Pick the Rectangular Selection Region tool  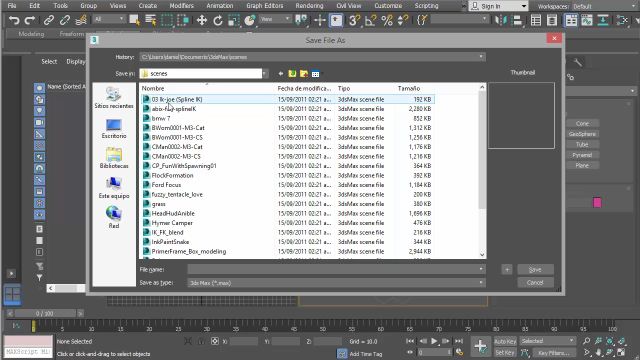pos(167,20)
